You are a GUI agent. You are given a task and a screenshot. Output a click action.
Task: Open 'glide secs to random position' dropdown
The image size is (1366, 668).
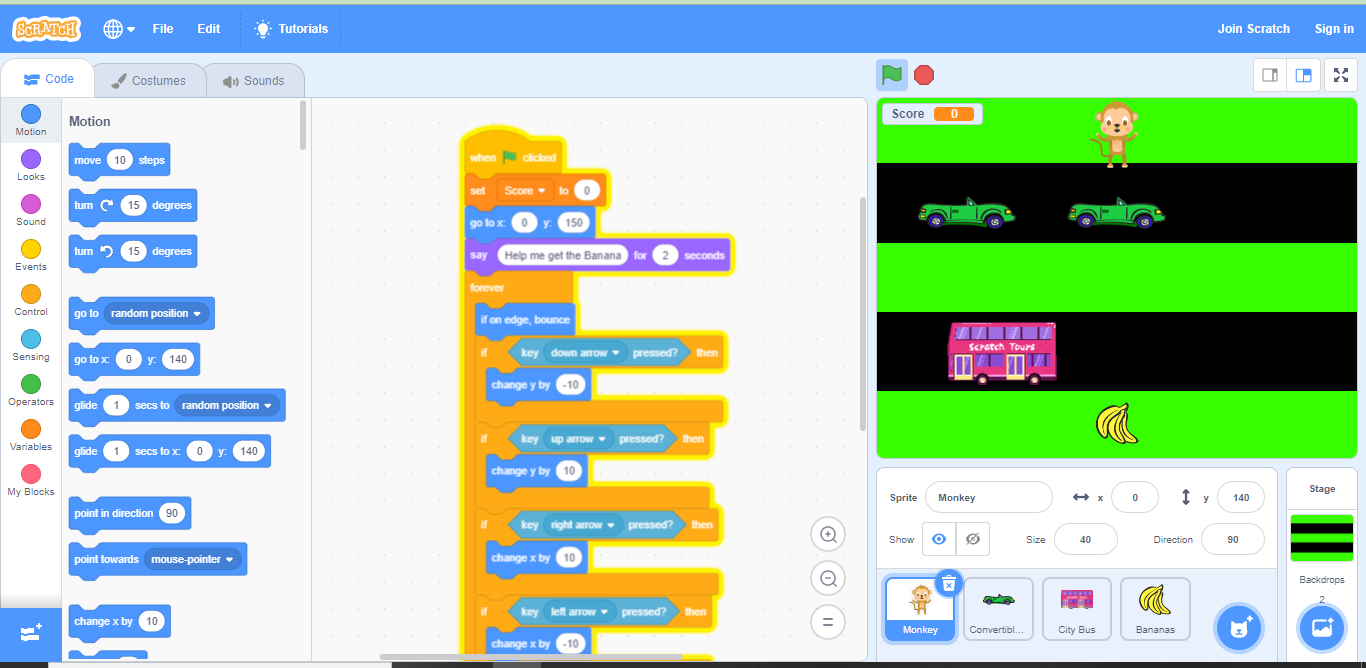tap(227, 405)
